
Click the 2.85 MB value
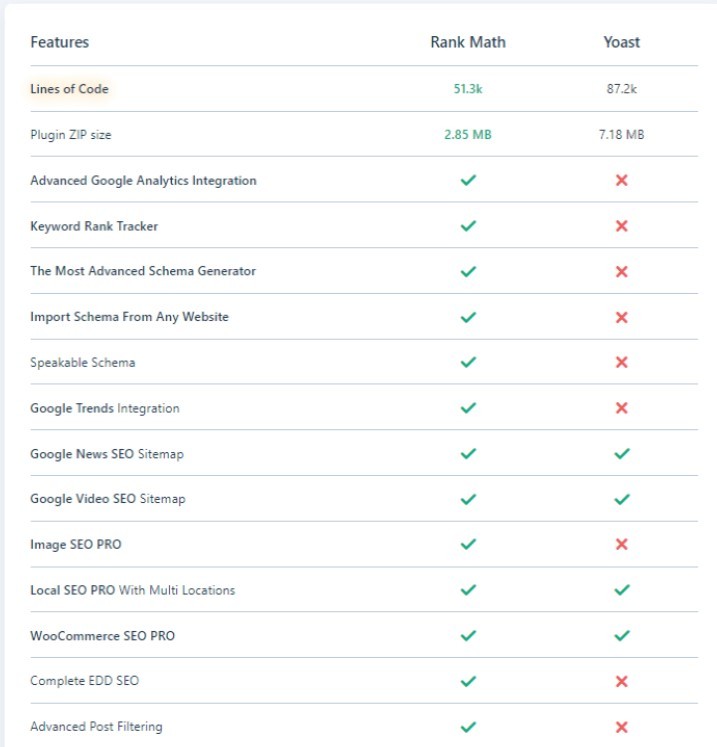coord(468,134)
